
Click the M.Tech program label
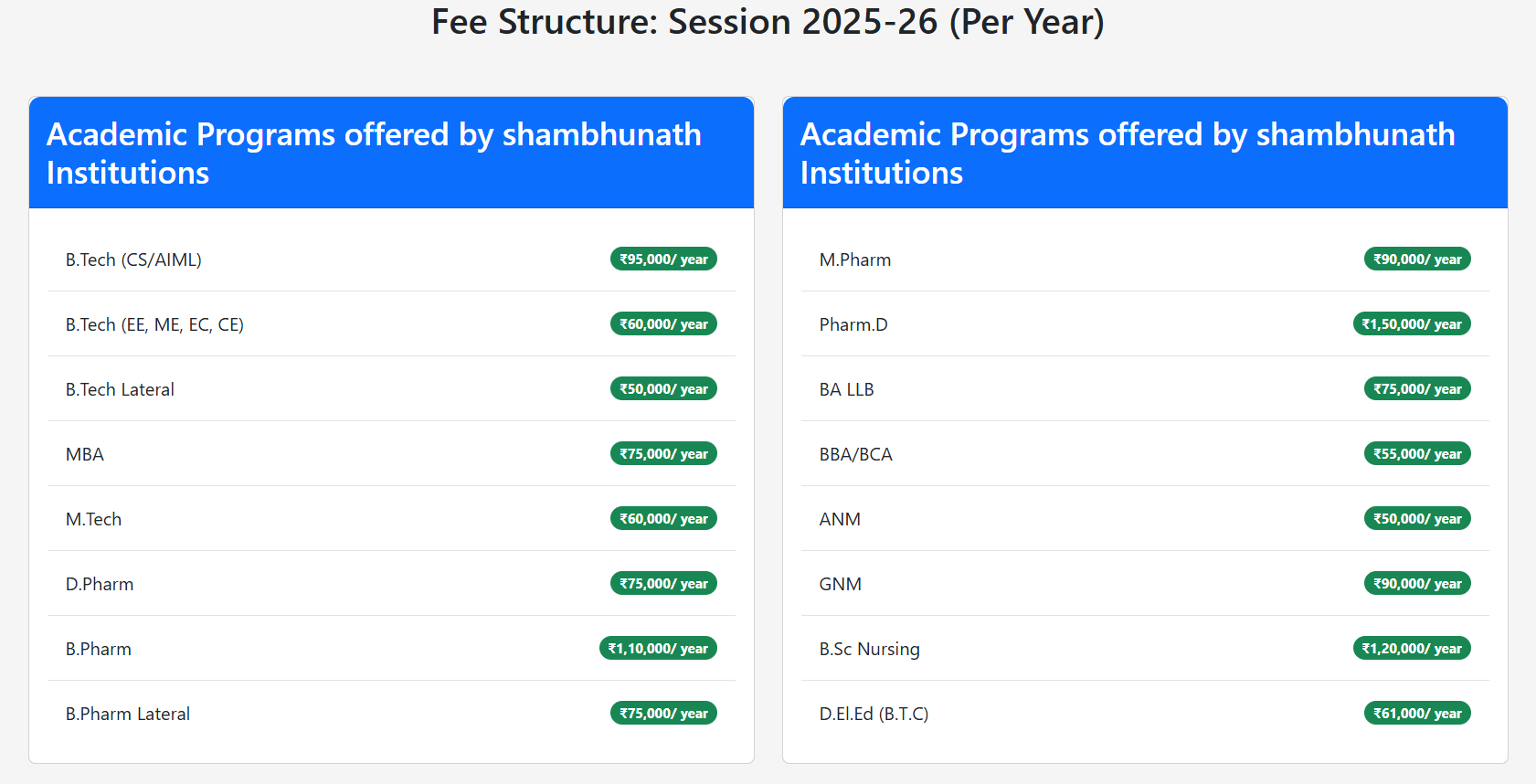[x=93, y=519]
